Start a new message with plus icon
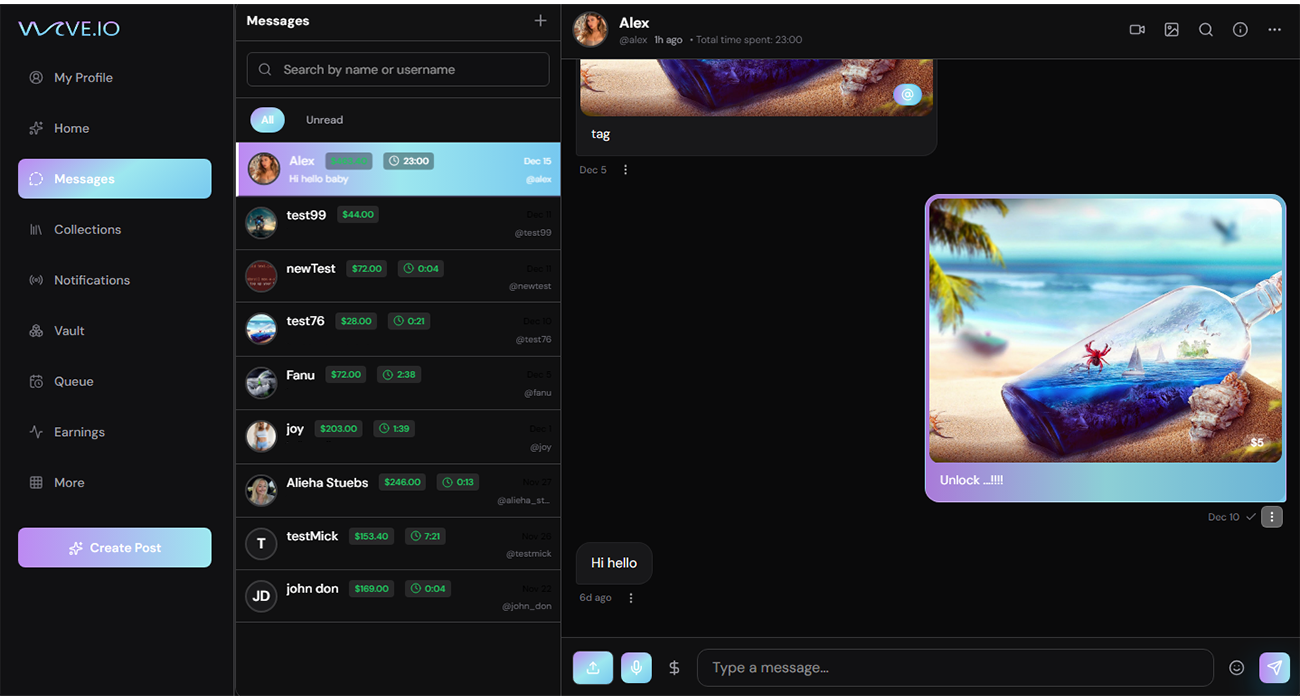This screenshot has width=1300, height=700. (x=540, y=21)
